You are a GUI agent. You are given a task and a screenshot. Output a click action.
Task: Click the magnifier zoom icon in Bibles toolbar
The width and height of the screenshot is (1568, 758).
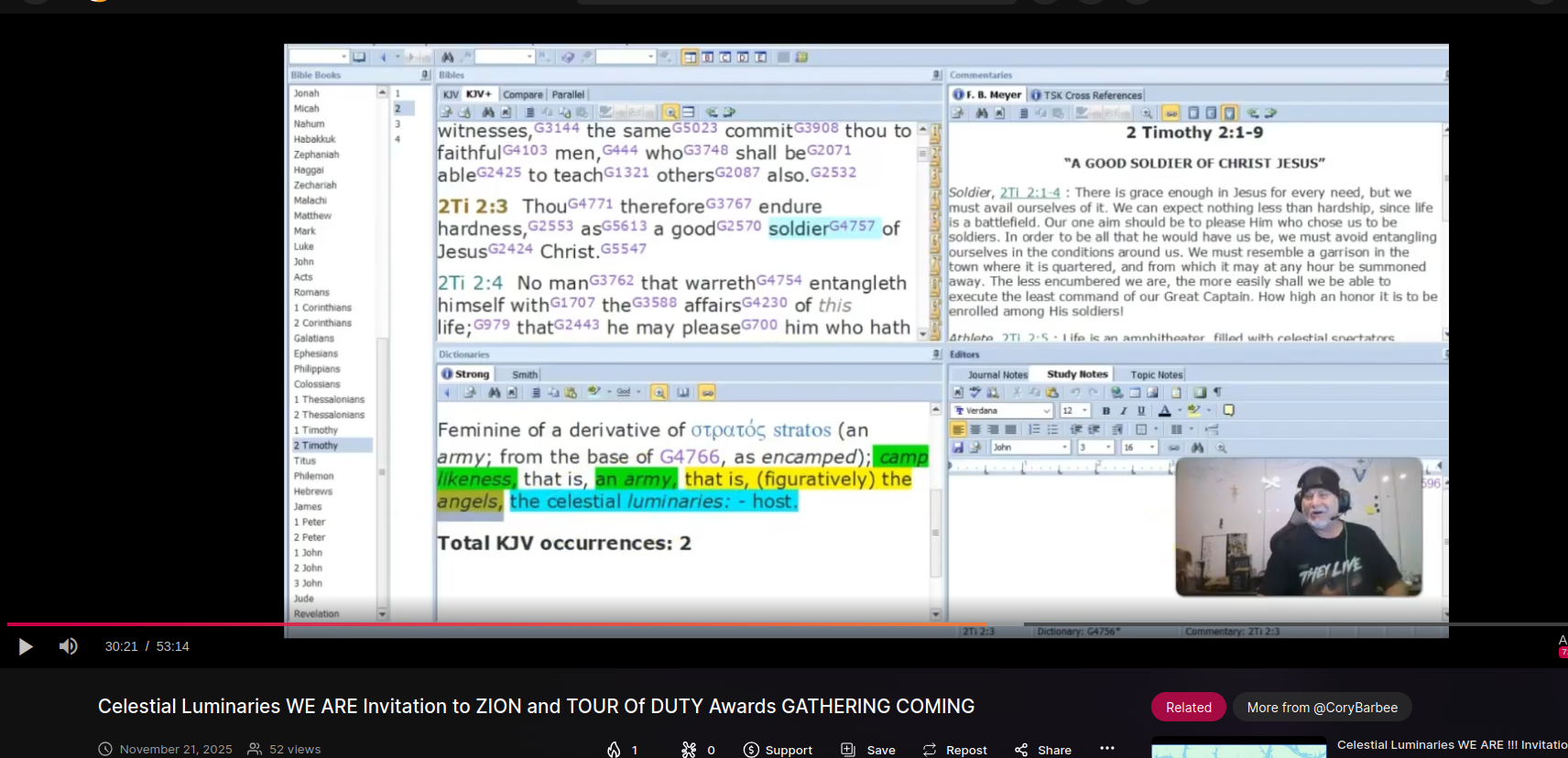click(670, 113)
